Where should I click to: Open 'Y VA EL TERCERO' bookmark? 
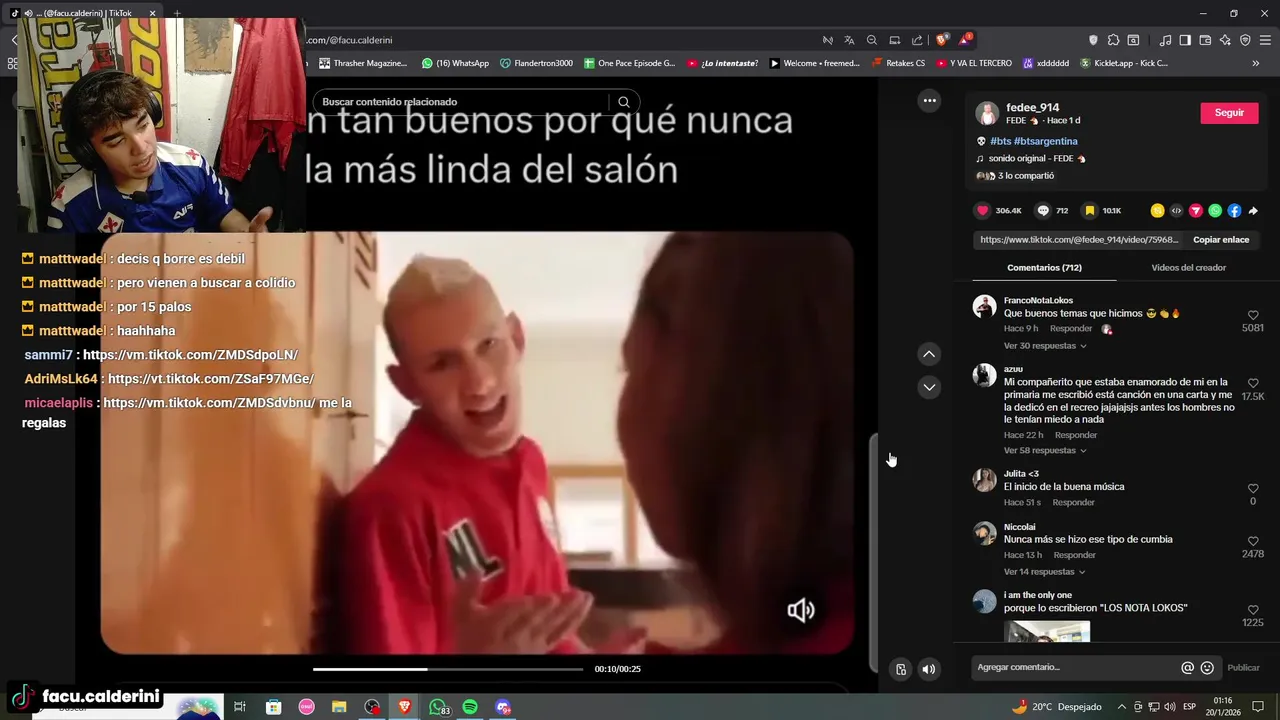974,63
